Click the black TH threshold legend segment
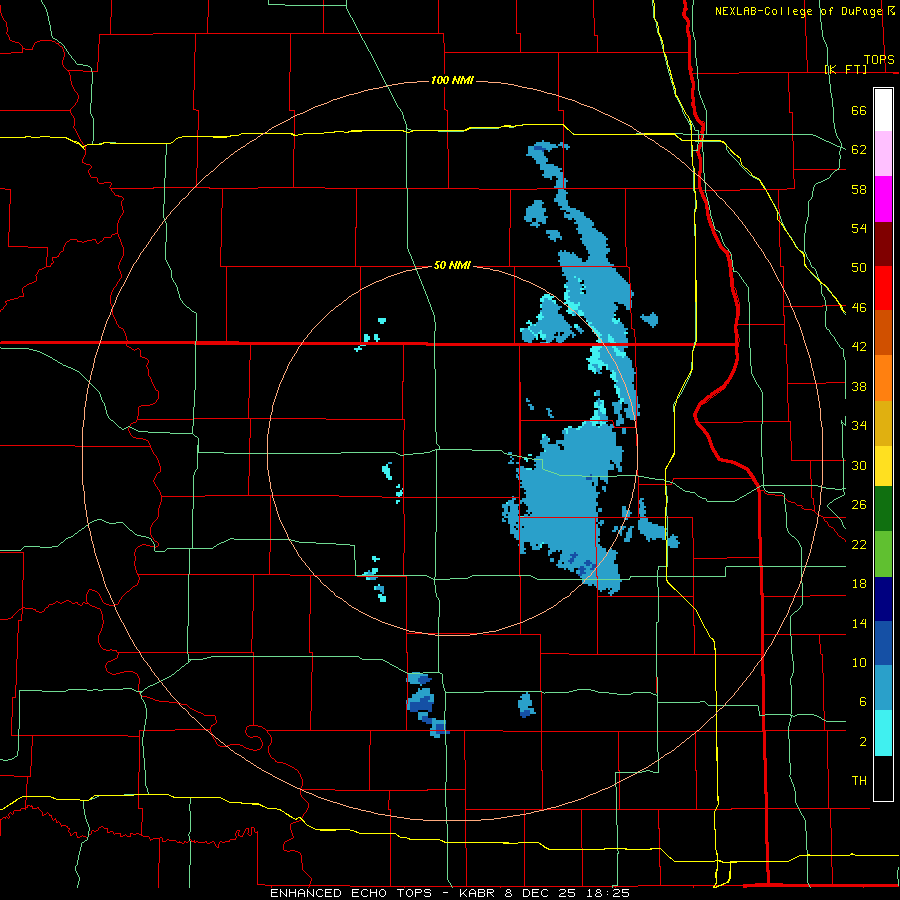This screenshot has height=900, width=900. pos(883,778)
